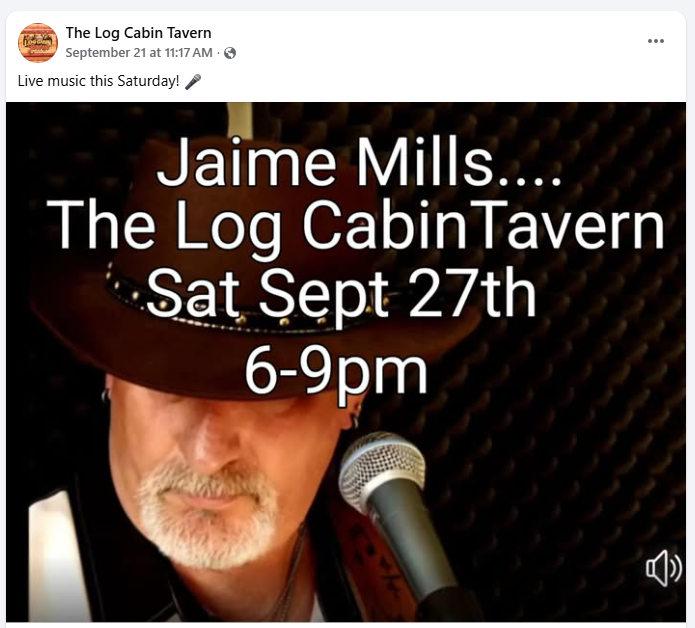This screenshot has height=628, width=695.
Task: Click the globe public audience icon
Action: [x=230, y=53]
